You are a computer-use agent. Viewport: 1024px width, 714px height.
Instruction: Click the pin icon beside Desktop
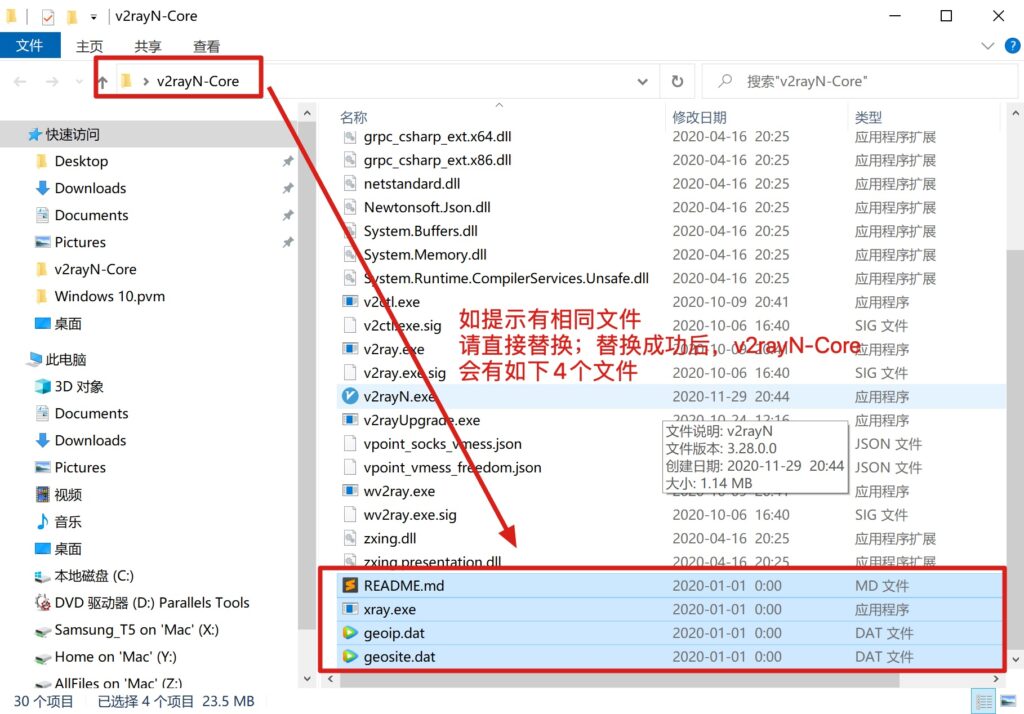click(287, 161)
